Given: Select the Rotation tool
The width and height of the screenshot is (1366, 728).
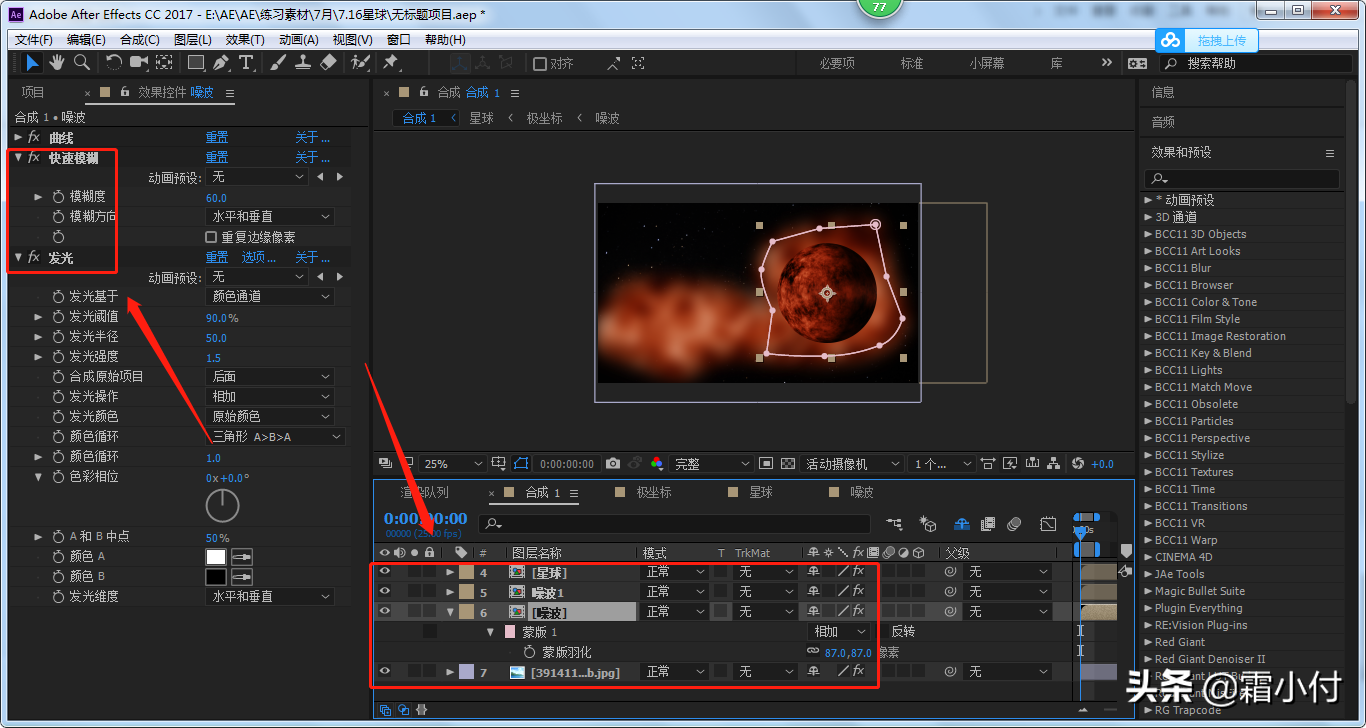Looking at the screenshot, I should tap(114, 63).
